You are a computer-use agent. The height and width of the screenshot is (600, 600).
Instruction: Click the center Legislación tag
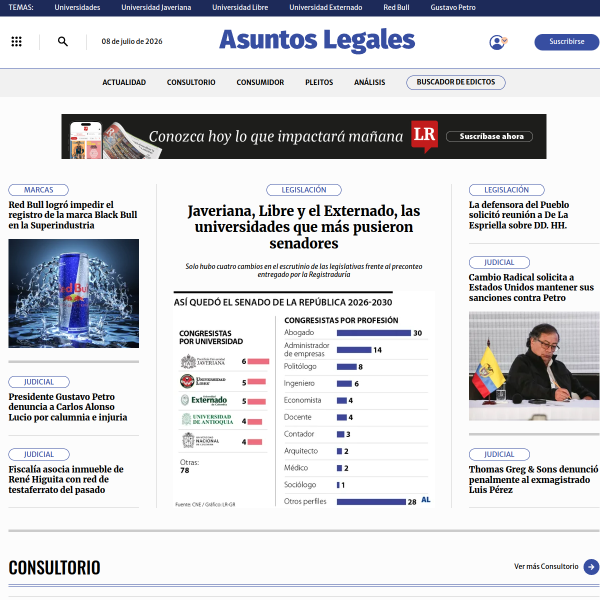click(x=304, y=190)
